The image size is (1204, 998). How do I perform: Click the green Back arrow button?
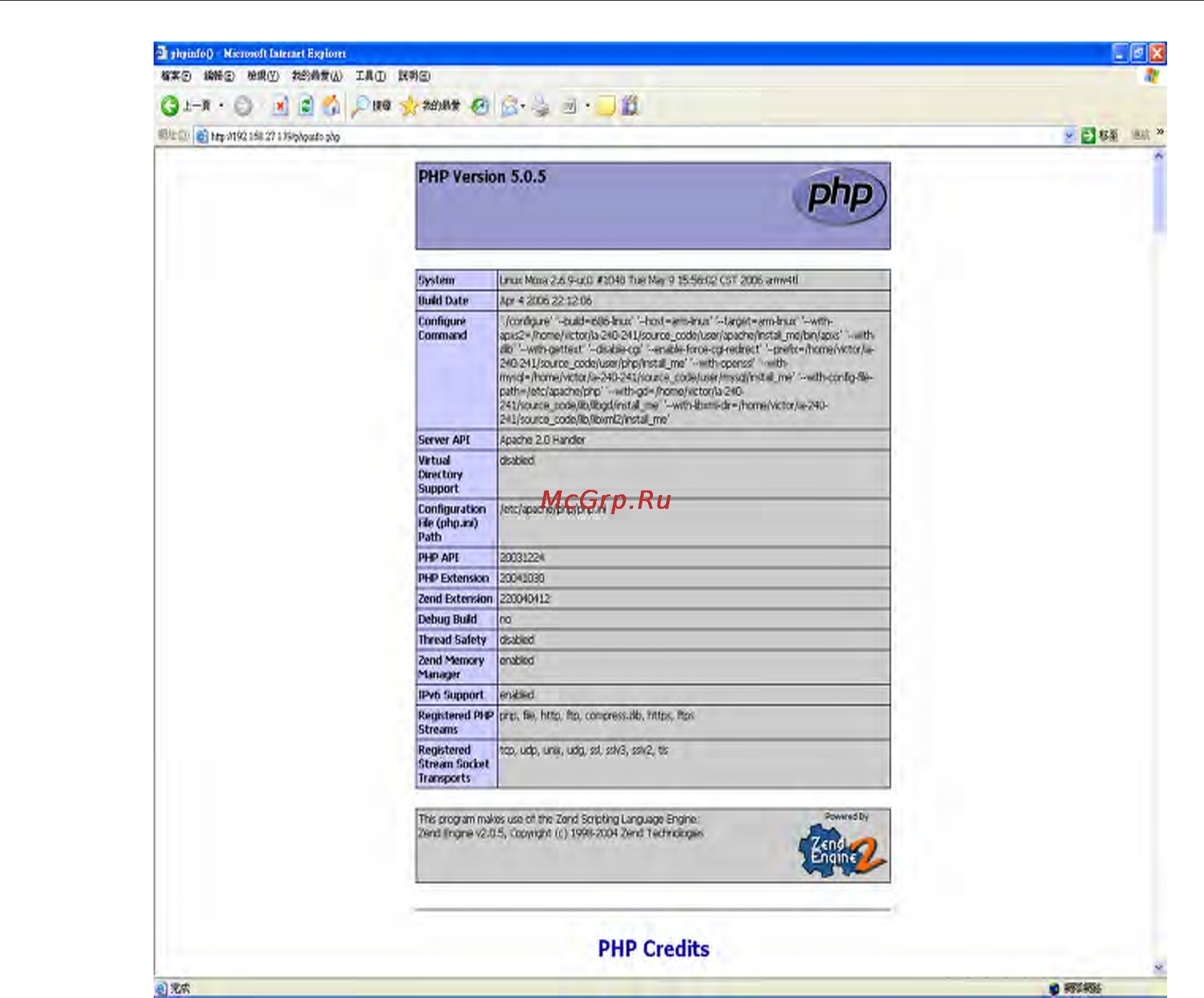[170, 105]
